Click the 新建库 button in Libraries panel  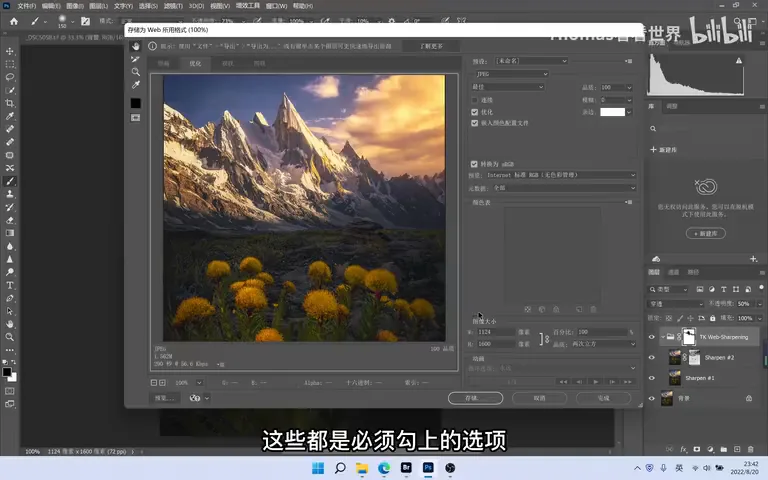706,234
